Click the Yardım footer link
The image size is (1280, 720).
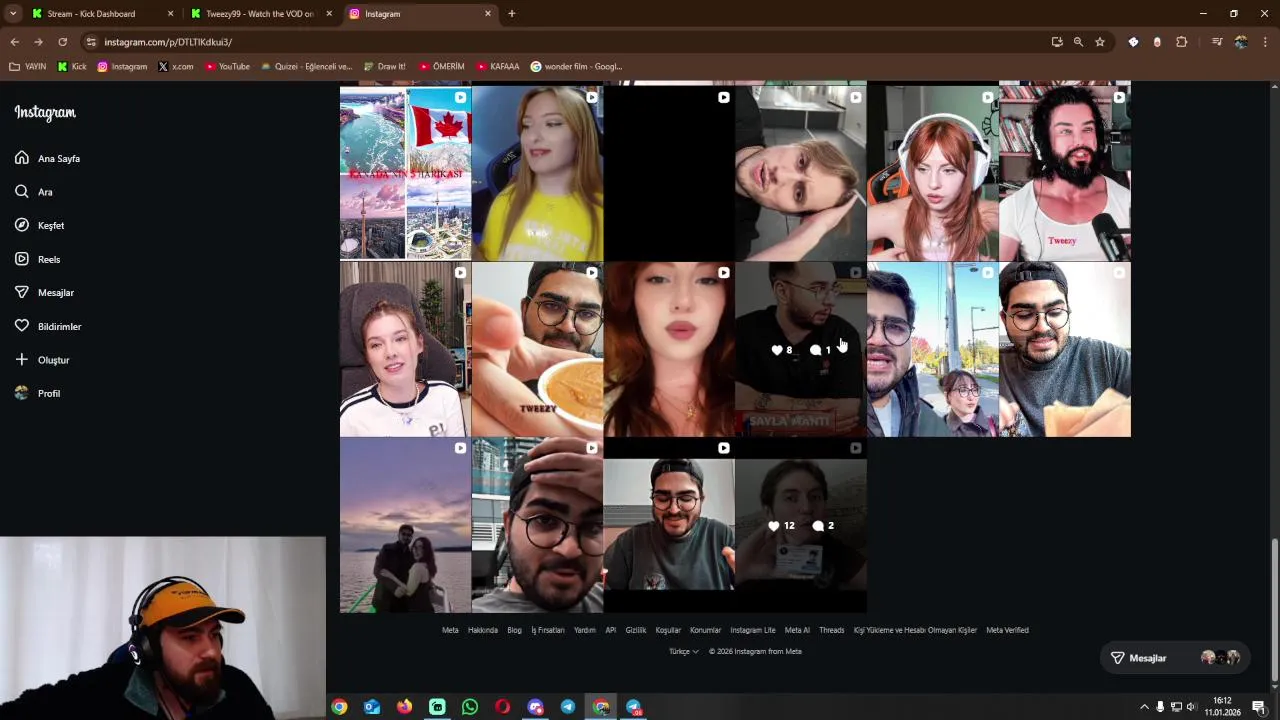coord(584,630)
